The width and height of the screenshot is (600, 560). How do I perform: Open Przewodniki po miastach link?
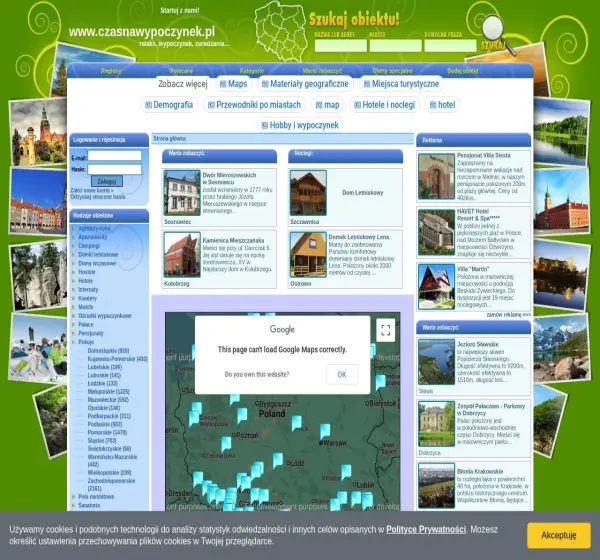pyautogui.click(x=254, y=105)
